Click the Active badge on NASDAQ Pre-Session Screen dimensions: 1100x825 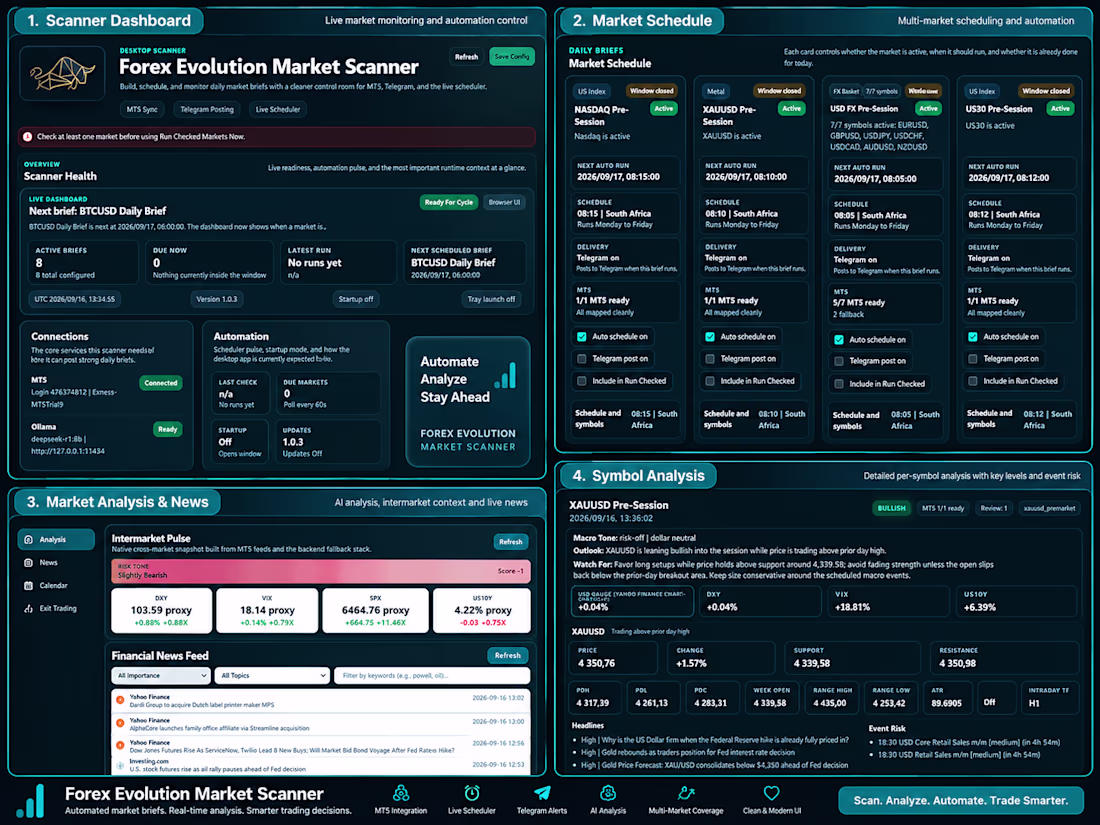664,109
